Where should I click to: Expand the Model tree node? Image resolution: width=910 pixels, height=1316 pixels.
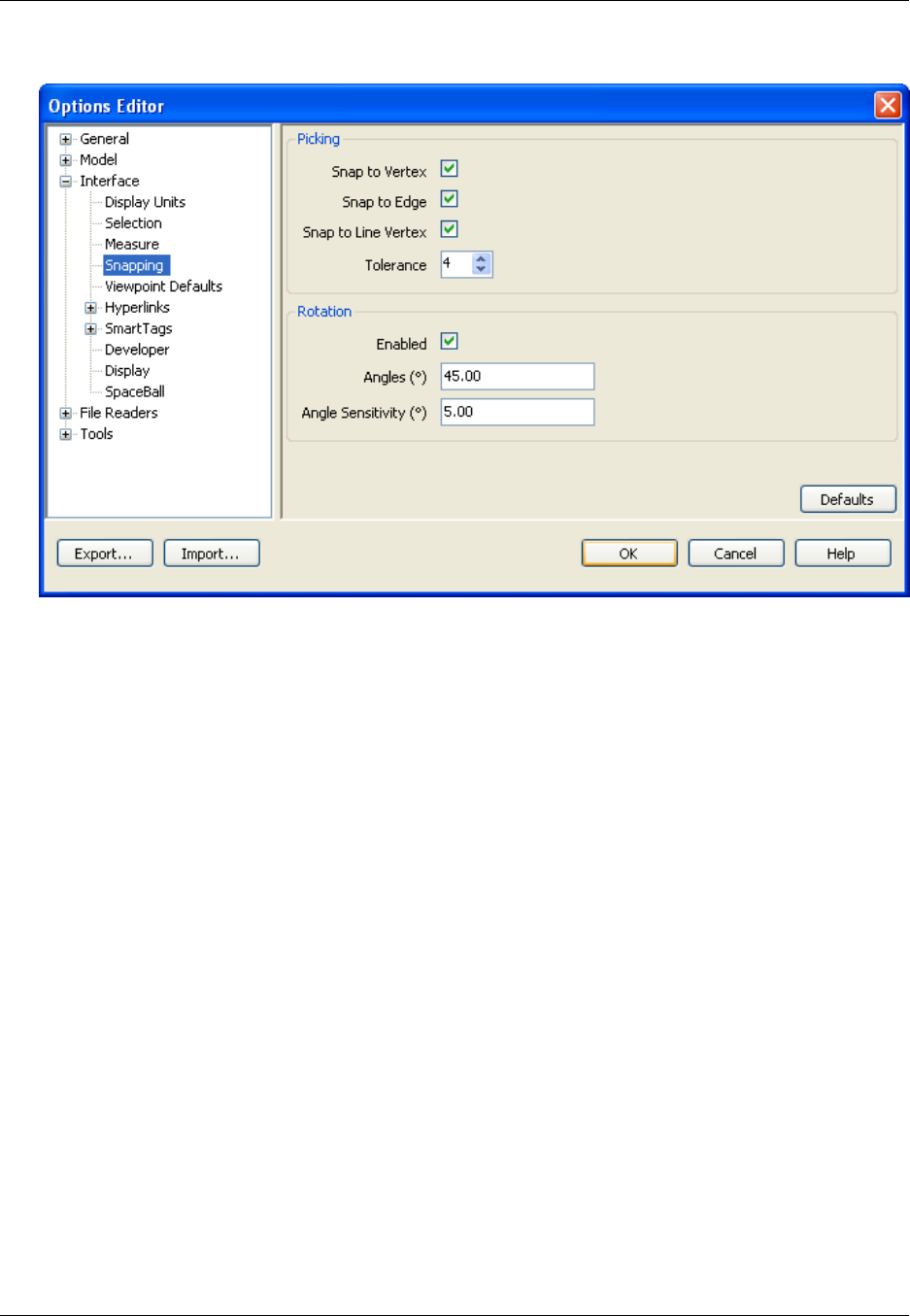click(66, 160)
